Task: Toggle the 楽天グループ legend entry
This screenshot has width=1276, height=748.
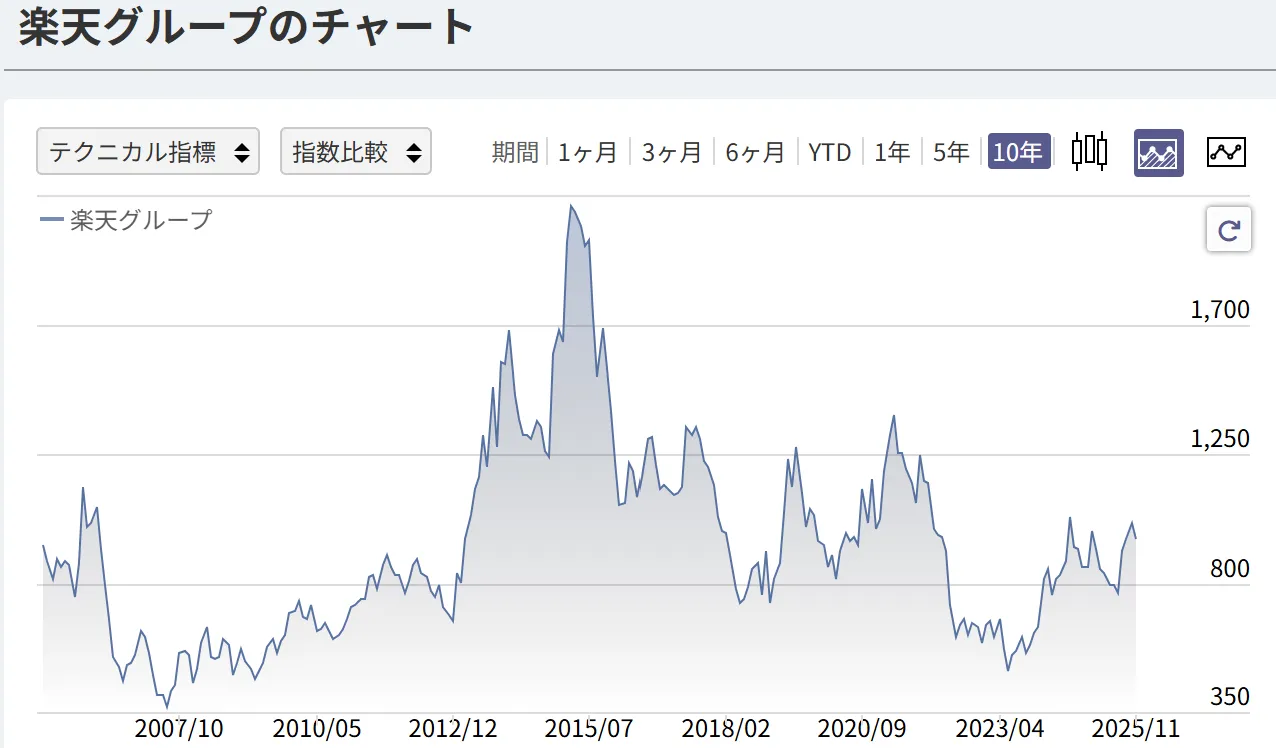Action: (x=127, y=220)
